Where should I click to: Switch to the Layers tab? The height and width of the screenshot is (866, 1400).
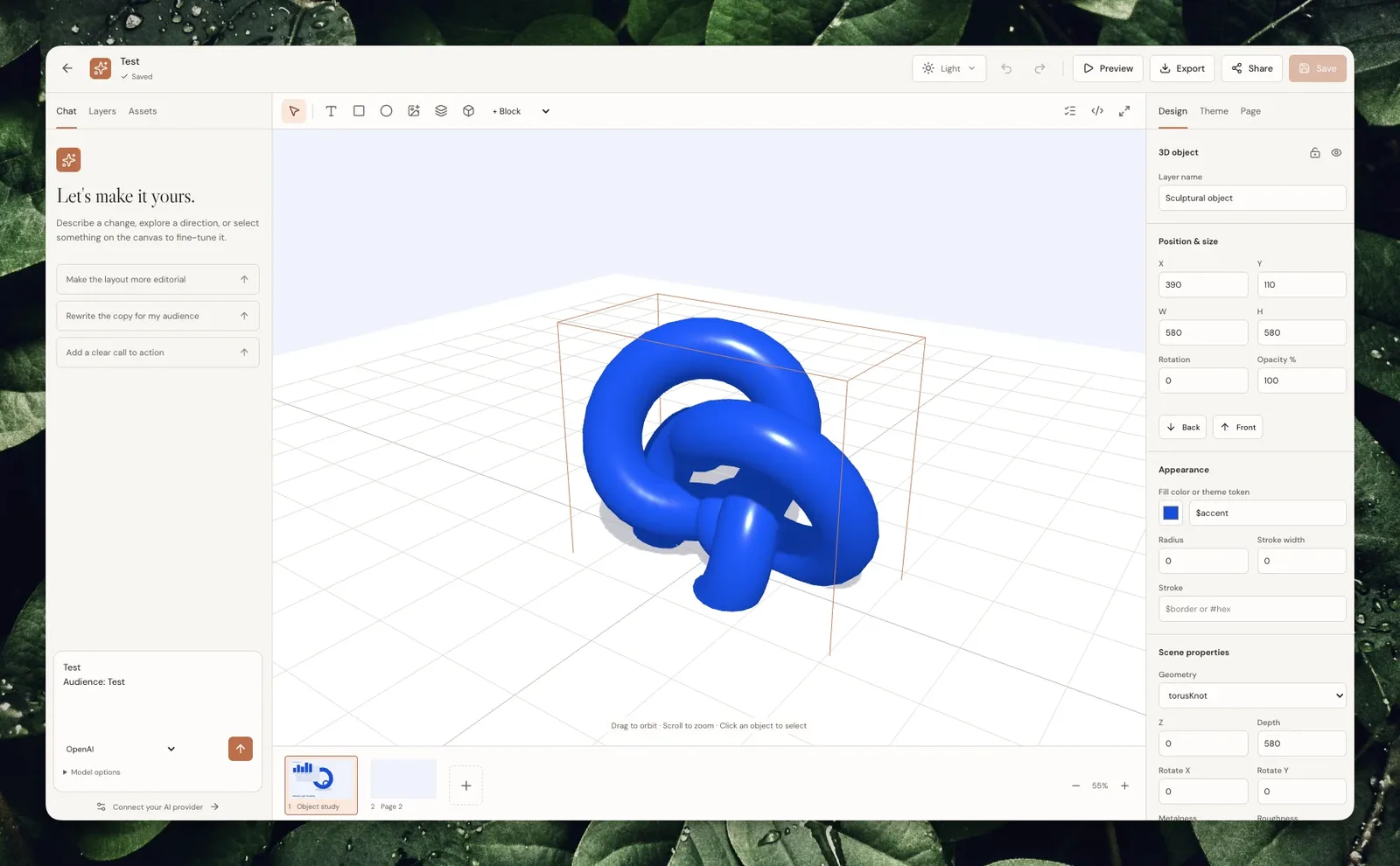coord(102,111)
